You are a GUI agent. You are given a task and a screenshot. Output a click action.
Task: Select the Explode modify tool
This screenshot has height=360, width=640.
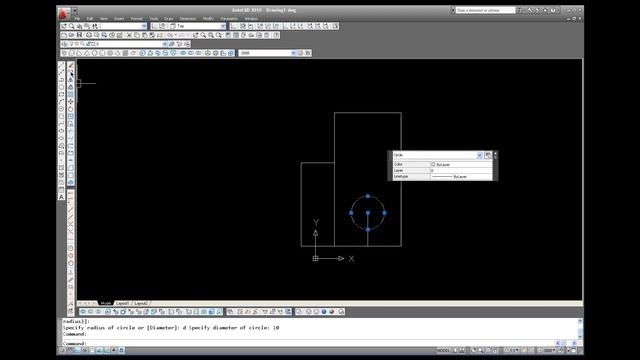tap(71, 182)
